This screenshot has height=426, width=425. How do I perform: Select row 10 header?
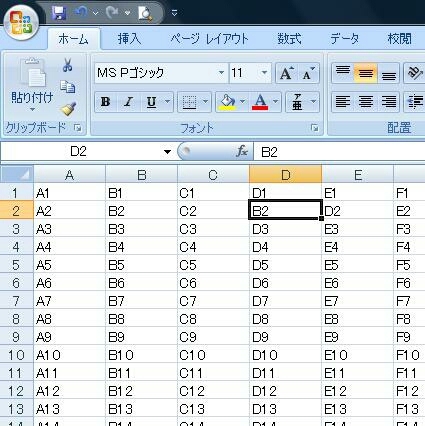[x=16, y=355]
